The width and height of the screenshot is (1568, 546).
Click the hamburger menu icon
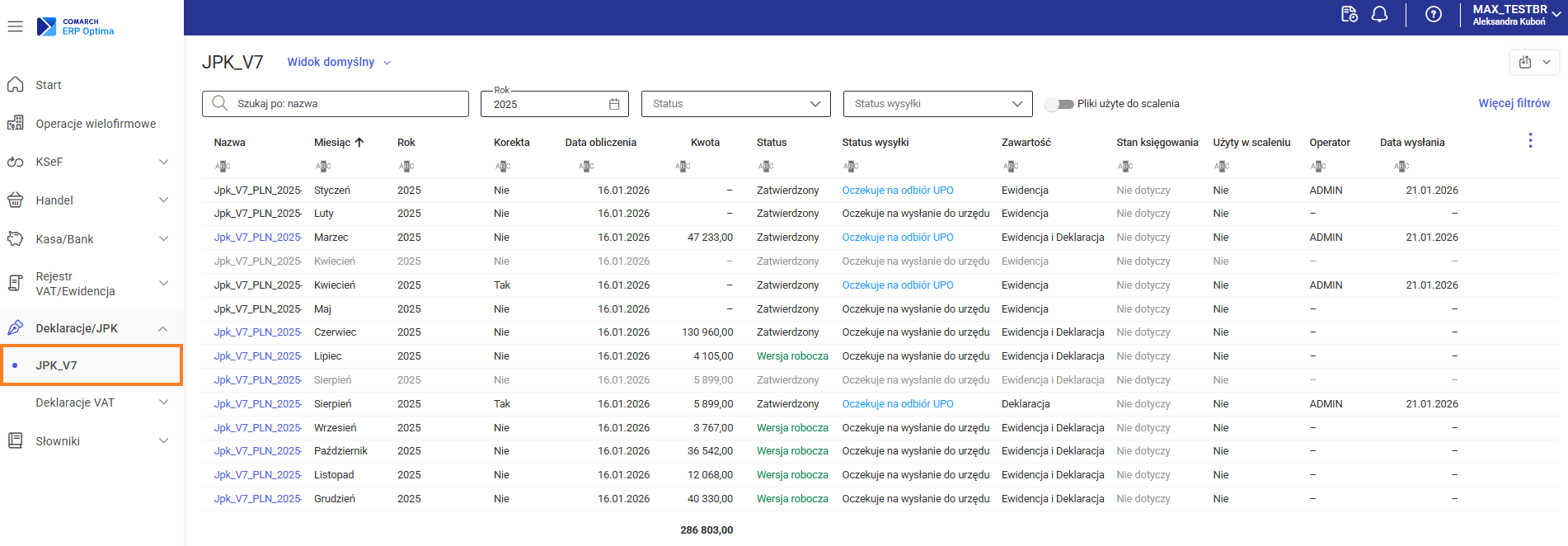click(15, 26)
